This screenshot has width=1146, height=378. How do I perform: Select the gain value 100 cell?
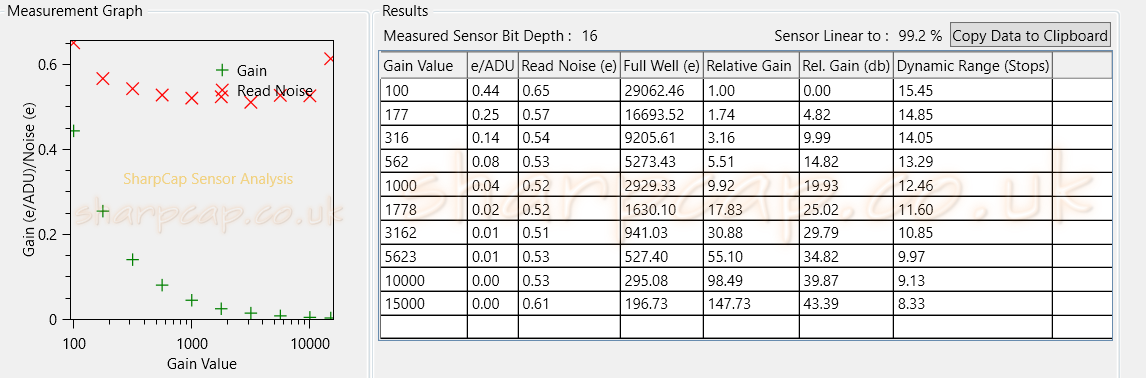pyautogui.click(x=424, y=91)
